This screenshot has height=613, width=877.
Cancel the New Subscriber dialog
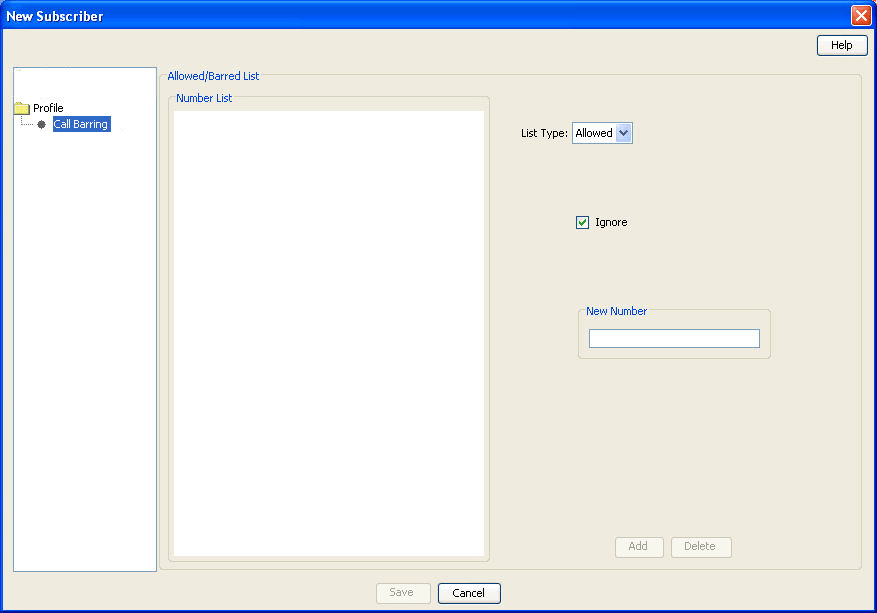coord(469,593)
